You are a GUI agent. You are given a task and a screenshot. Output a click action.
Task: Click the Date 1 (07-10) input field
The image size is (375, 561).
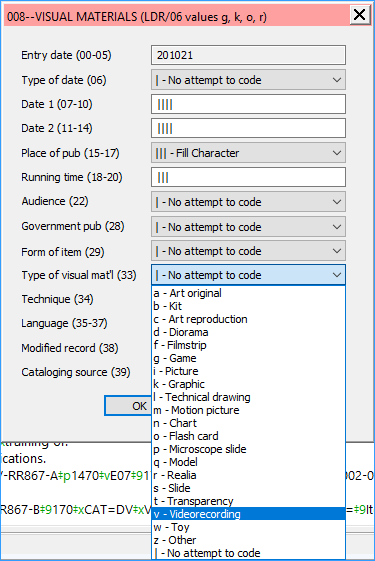pyautogui.click(x=248, y=104)
